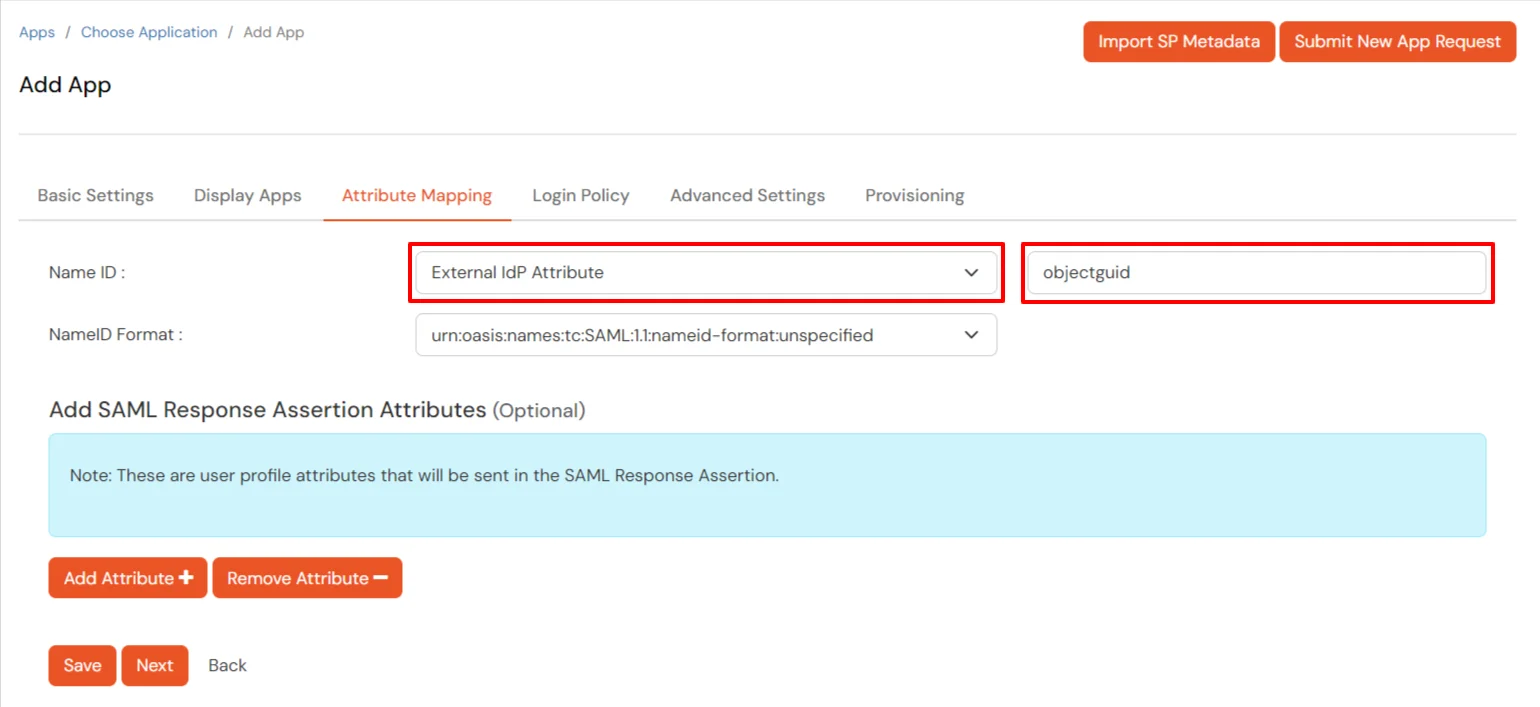This screenshot has width=1540, height=707.
Task: Open the Login Policy tab
Action: (x=581, y=195)
